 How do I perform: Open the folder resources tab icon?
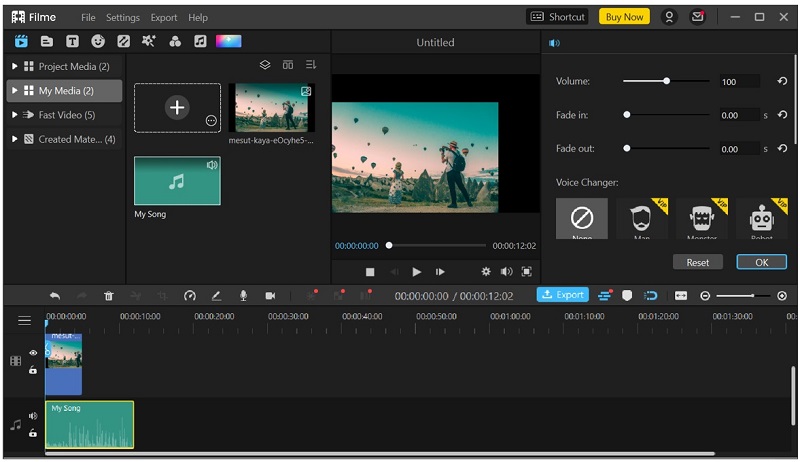point(47,41)
